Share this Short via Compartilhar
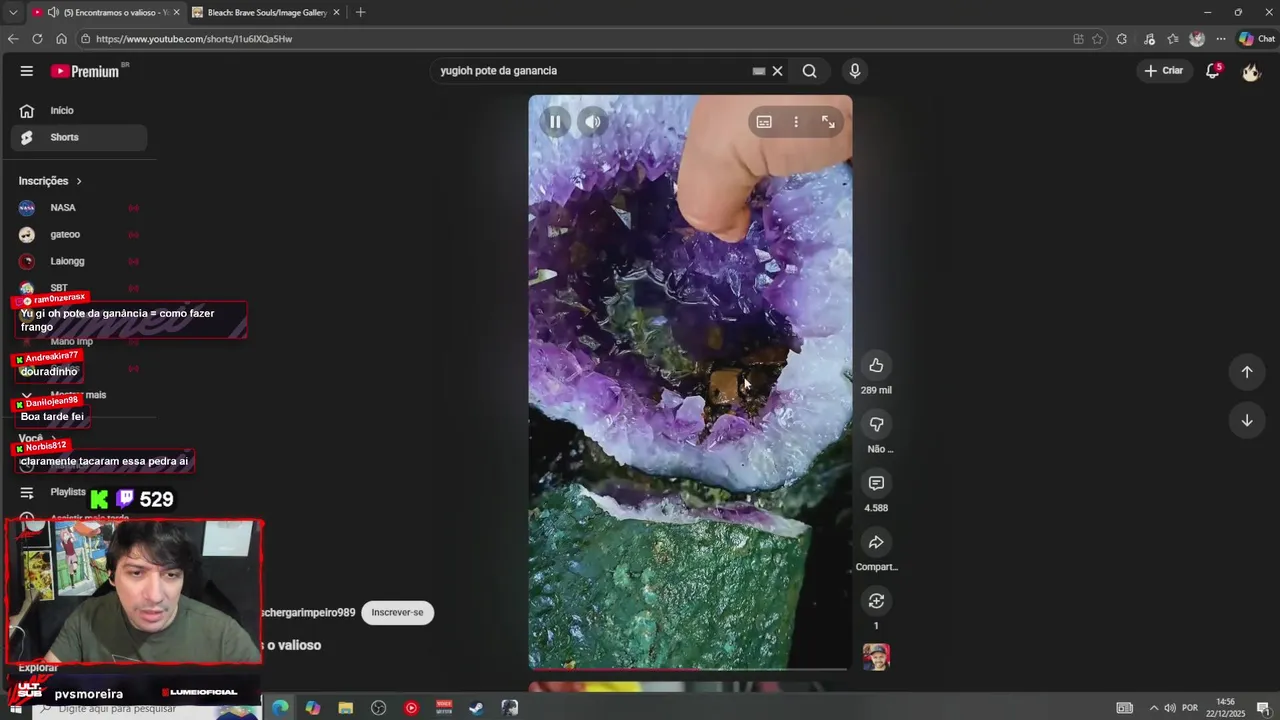The width and height of the screenshot is (1280, 720). (x=876, y=542)
